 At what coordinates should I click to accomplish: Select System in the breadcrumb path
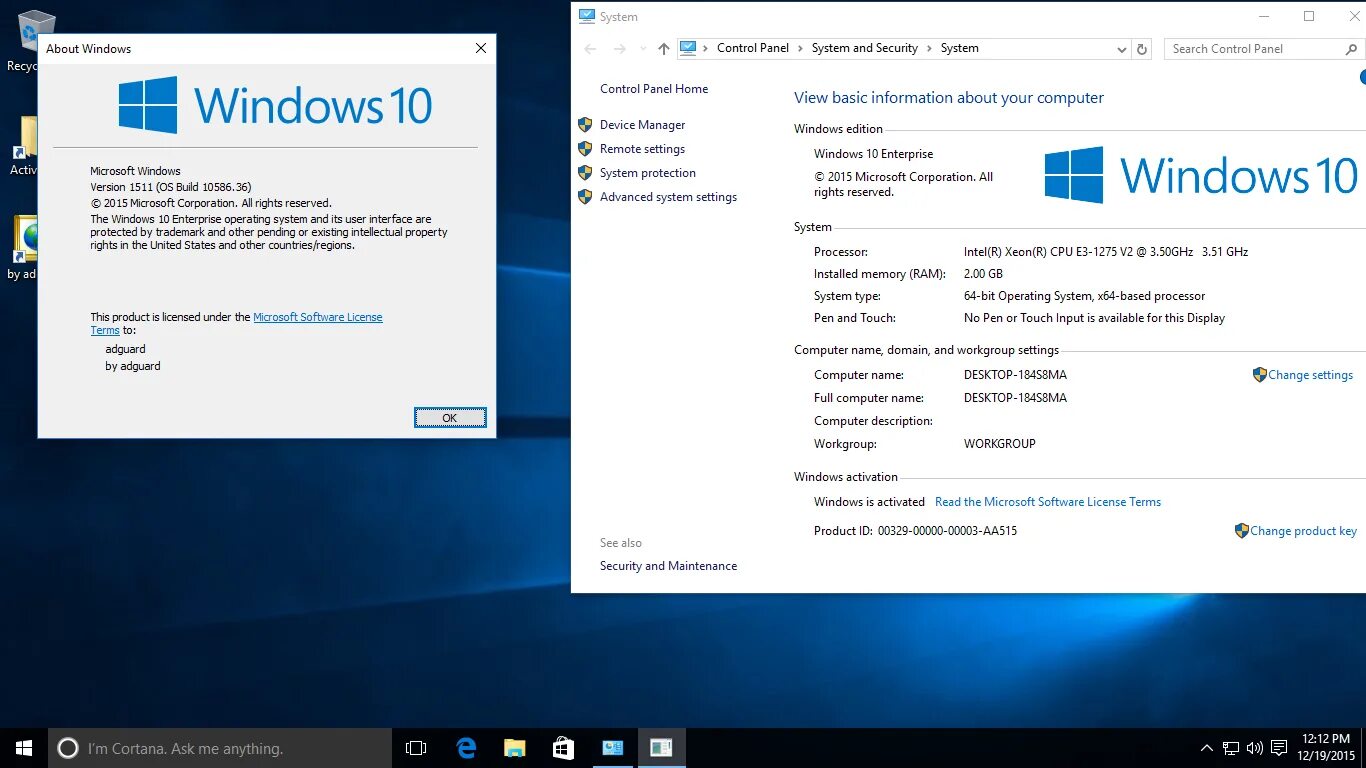(x=960, y=48)
